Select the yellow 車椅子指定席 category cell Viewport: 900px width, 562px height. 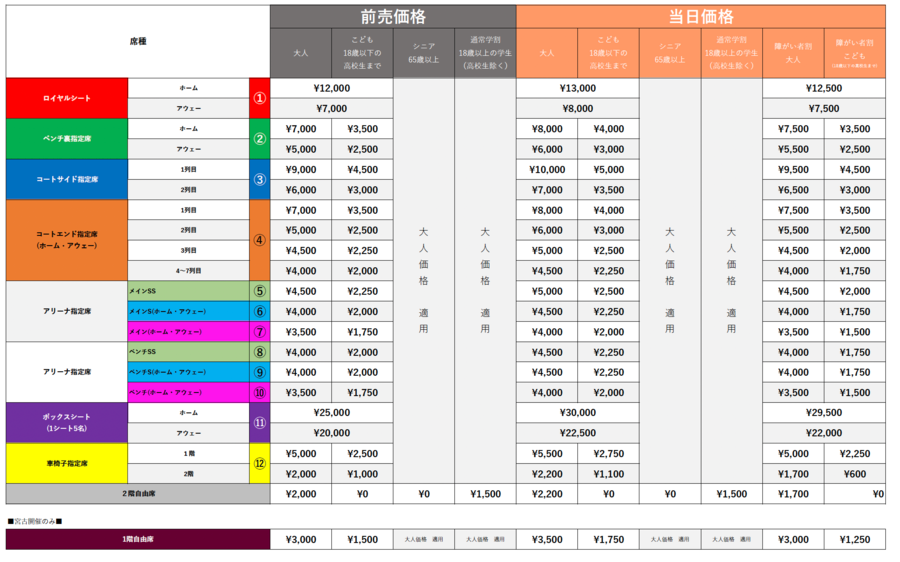point(67,464)
